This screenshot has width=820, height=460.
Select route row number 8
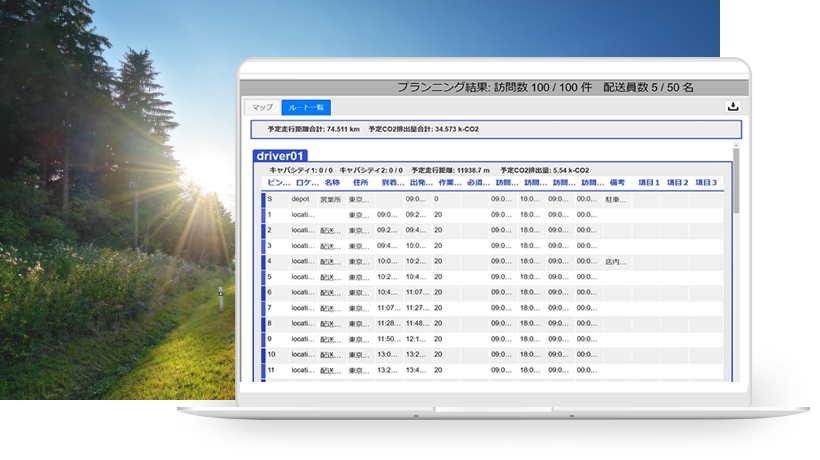pos(493,324)
